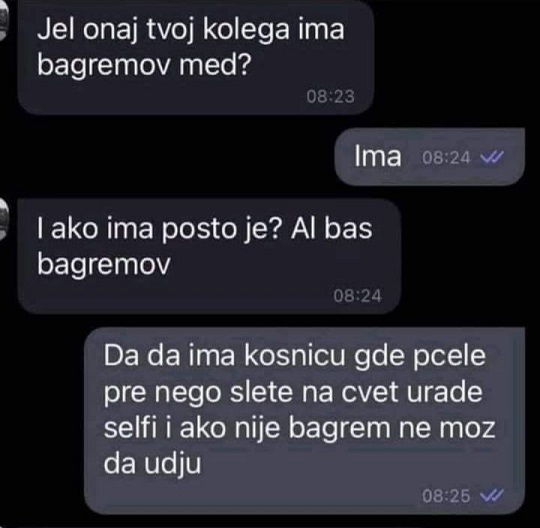Tap the 08:24 timestamp under the word bagremov
This screenshot has height=528, width=540.
357,296
